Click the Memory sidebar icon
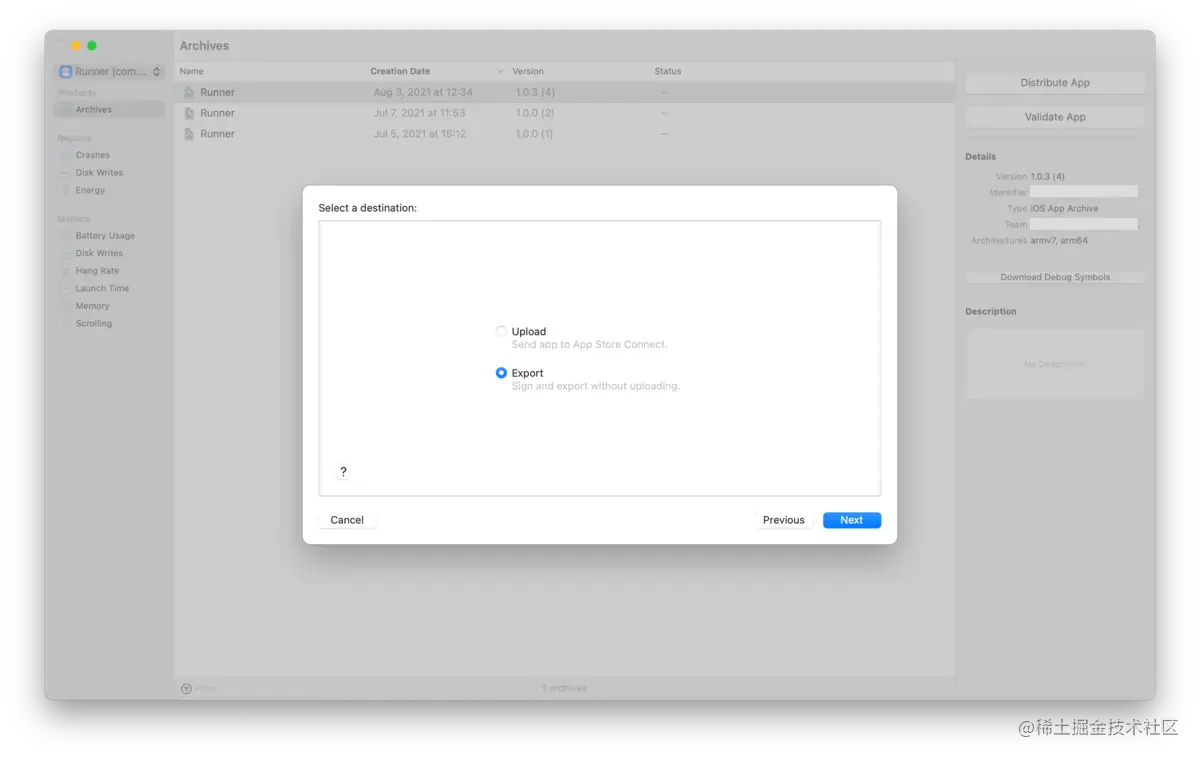 [66, 306]
